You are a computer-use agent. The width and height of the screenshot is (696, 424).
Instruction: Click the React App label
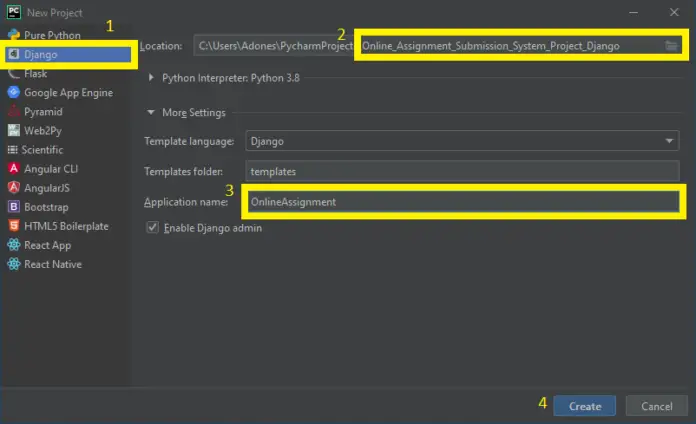(x=47, y=245)
